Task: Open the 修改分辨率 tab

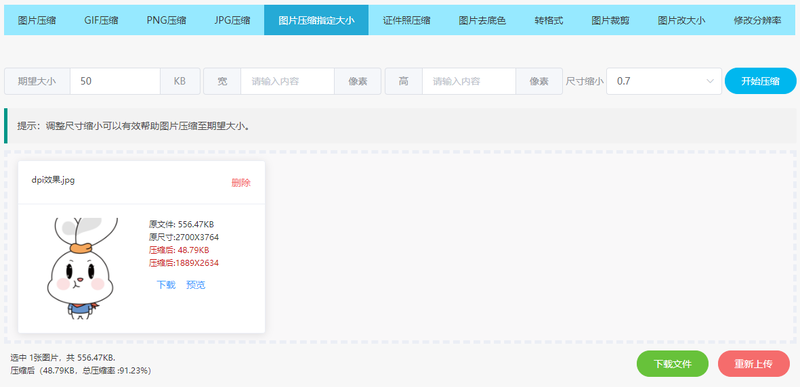Action: click(757, 20)
